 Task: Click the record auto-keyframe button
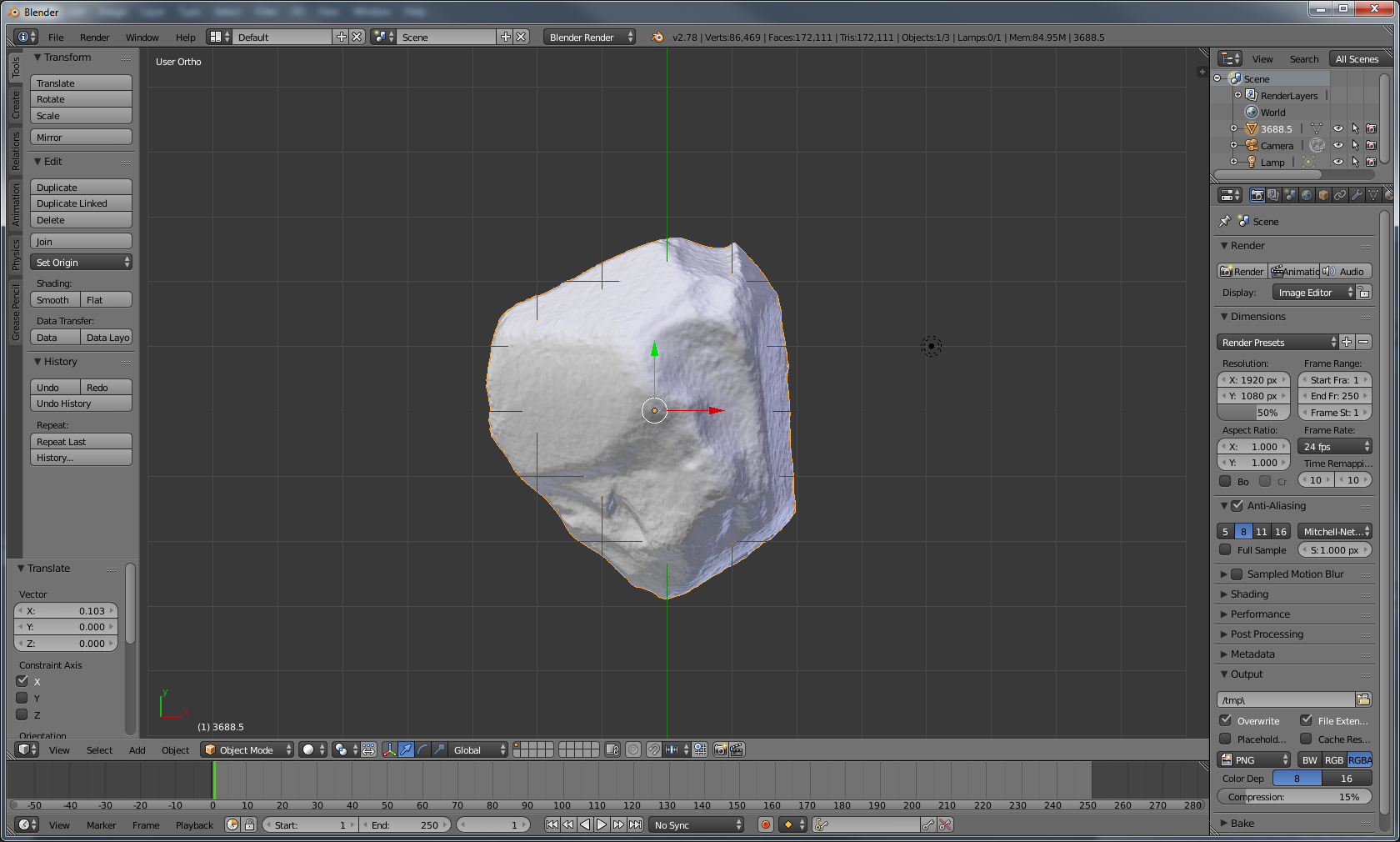click(765, 824)
